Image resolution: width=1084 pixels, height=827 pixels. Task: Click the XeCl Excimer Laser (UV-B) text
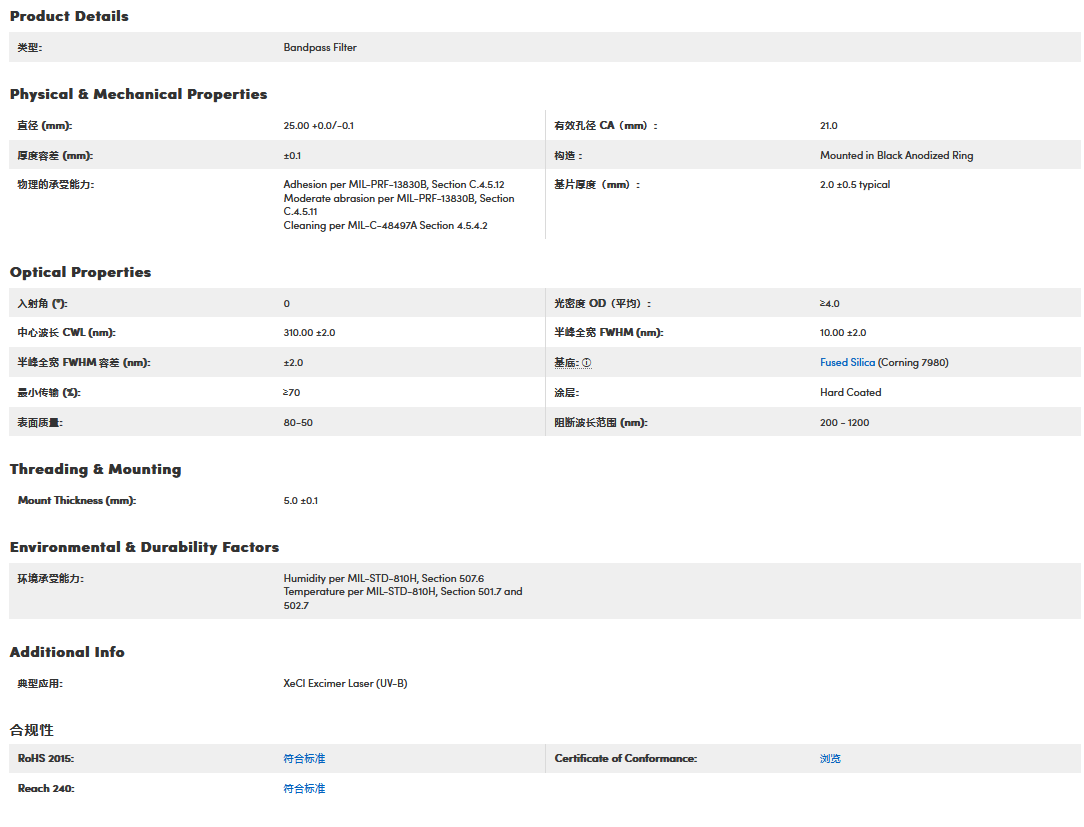[345, 684]
